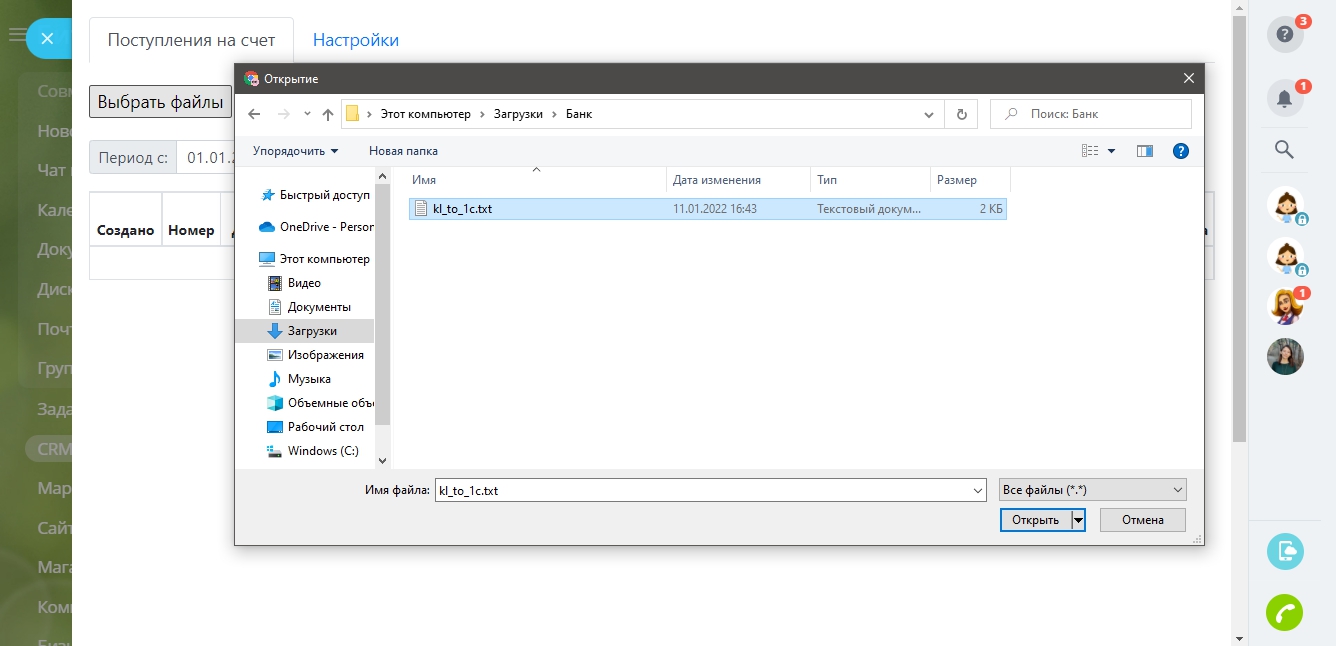
Task: Expand the file type filter Все файлы
Action: click(1092, 490)
